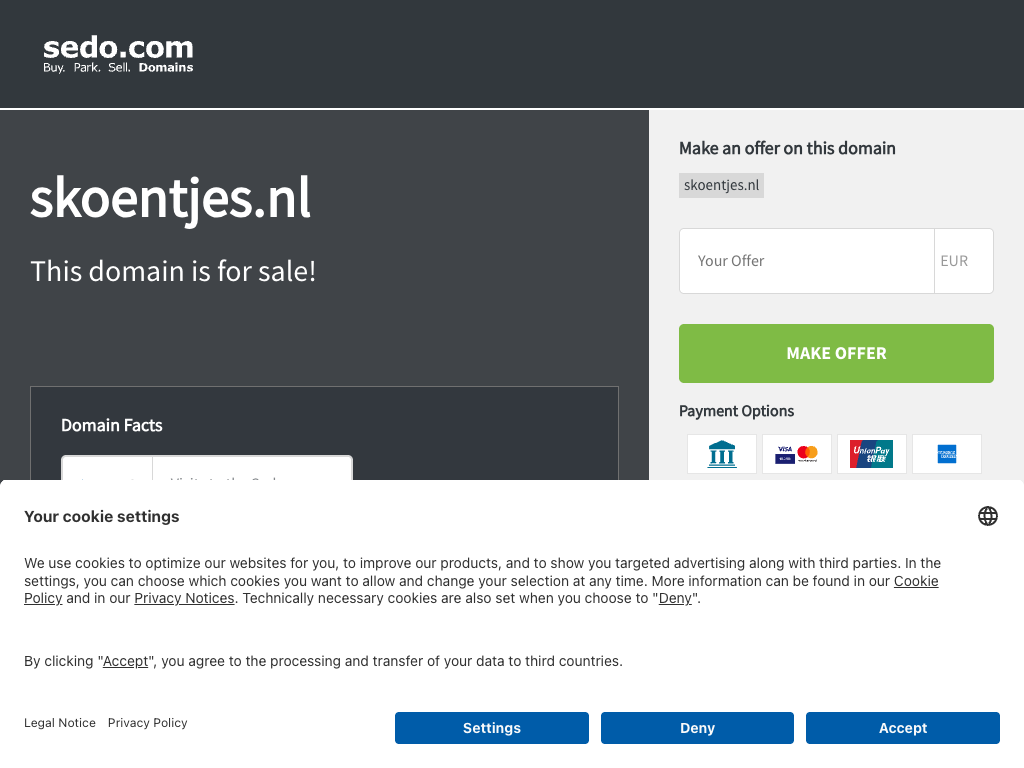Click the quoted "Accept" text link
Screen dimensions: 1024x768
click(x=126, y=661)
